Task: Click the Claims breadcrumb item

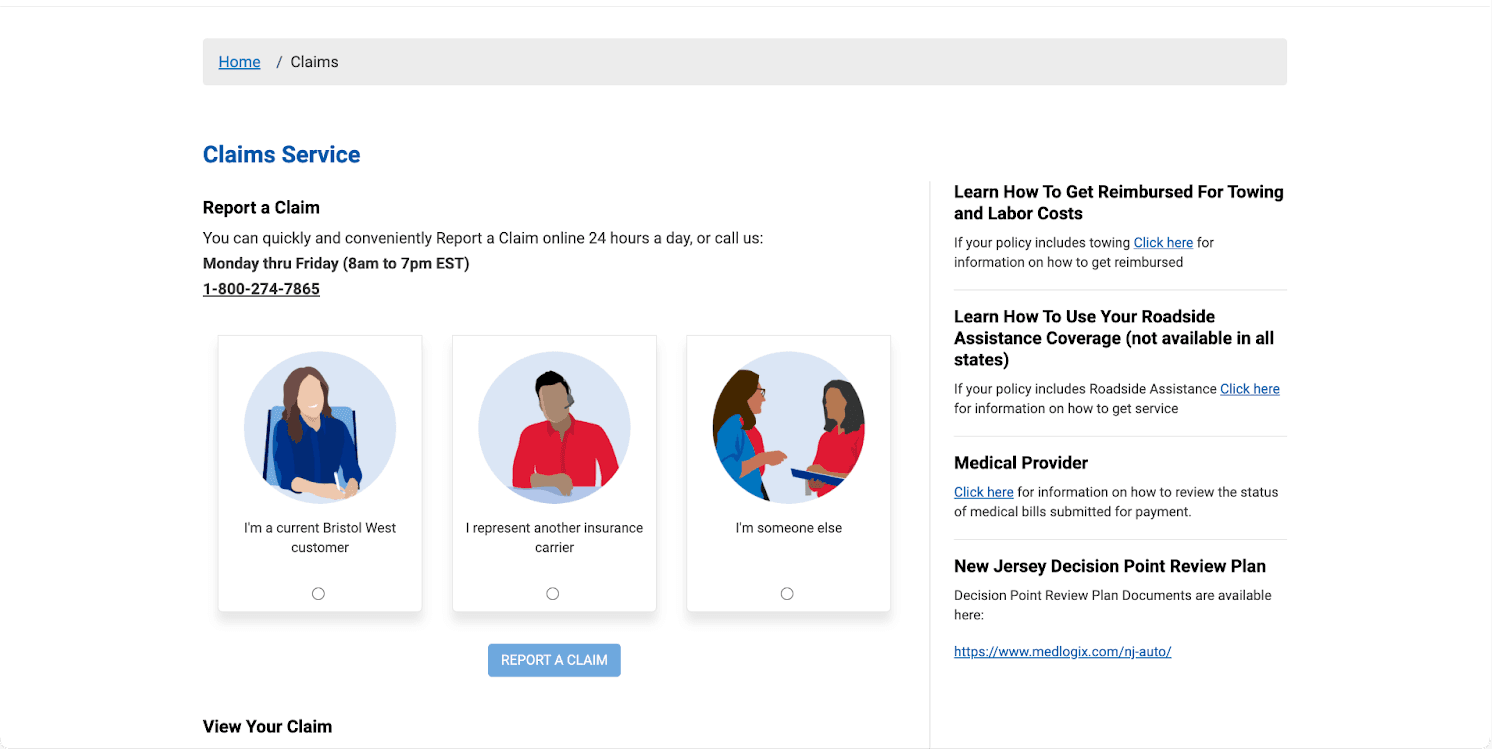Action: tap(314, 62)
